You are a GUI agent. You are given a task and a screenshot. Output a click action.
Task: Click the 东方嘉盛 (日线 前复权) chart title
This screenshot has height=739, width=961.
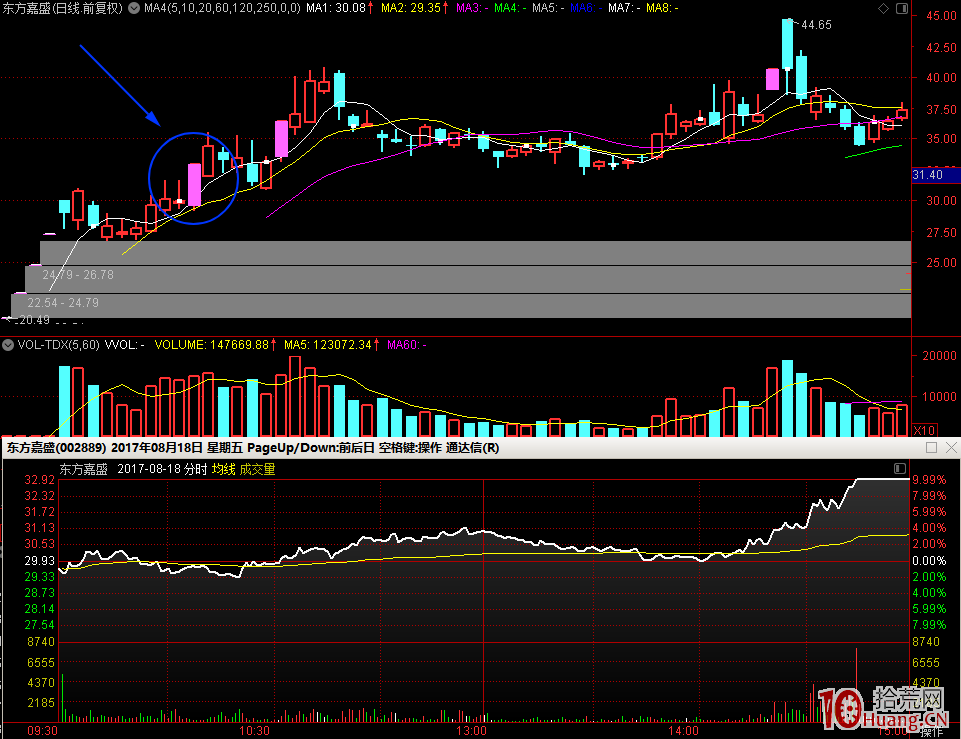62,8
